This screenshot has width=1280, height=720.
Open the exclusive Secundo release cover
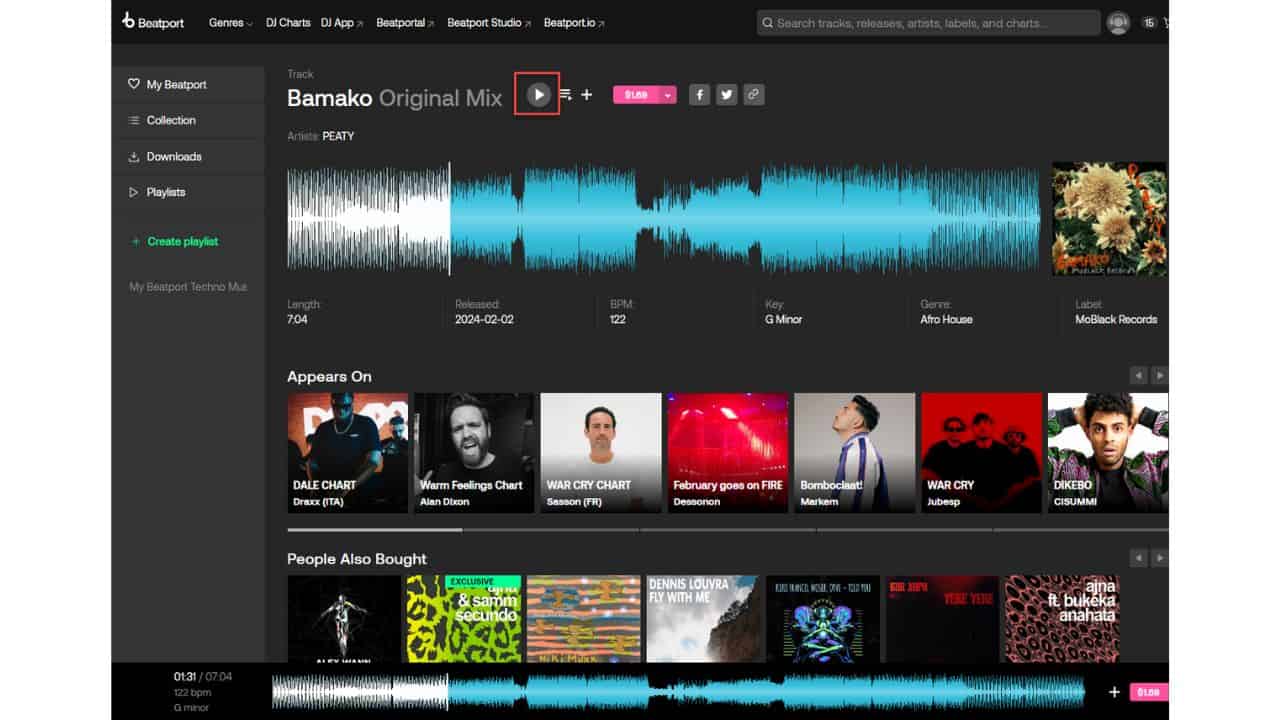pyautogui.click(x=464, y=618)
